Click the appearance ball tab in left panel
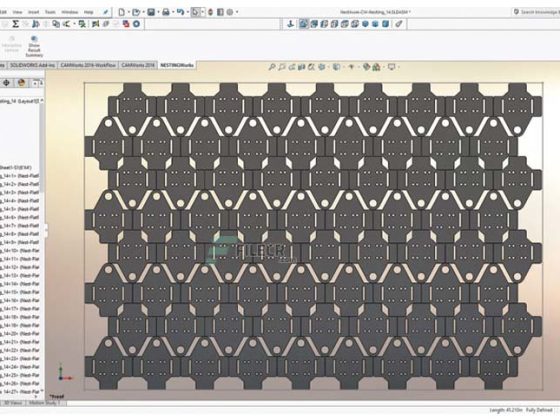The width and height of the screenshot is (560, 420). (x=21, y=83)
